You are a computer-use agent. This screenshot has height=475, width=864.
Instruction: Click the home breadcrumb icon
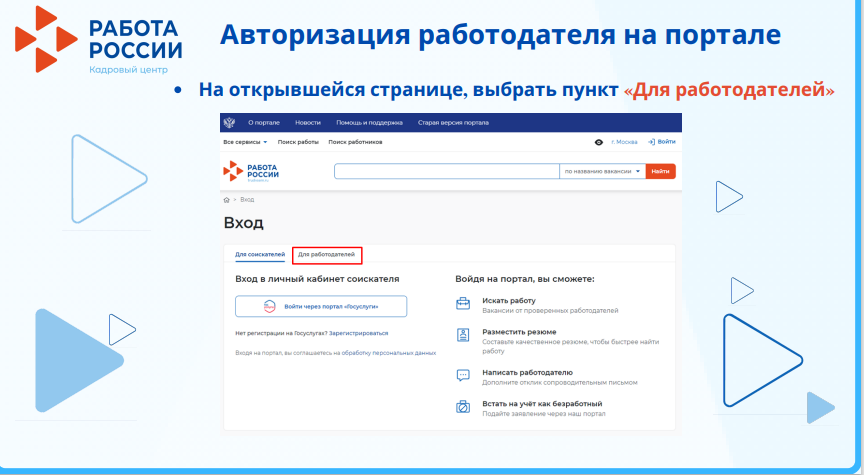click(226, 200)
